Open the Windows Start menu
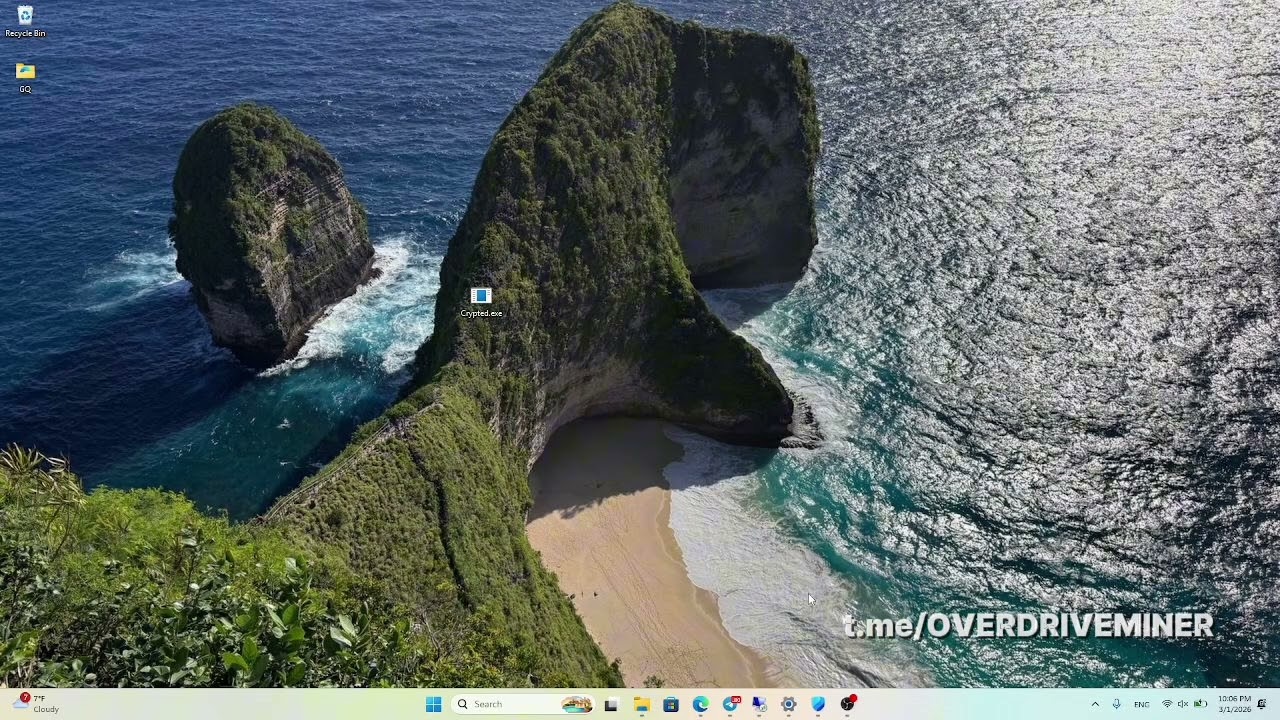This screenshot has width=1280, height=720. 433,704
